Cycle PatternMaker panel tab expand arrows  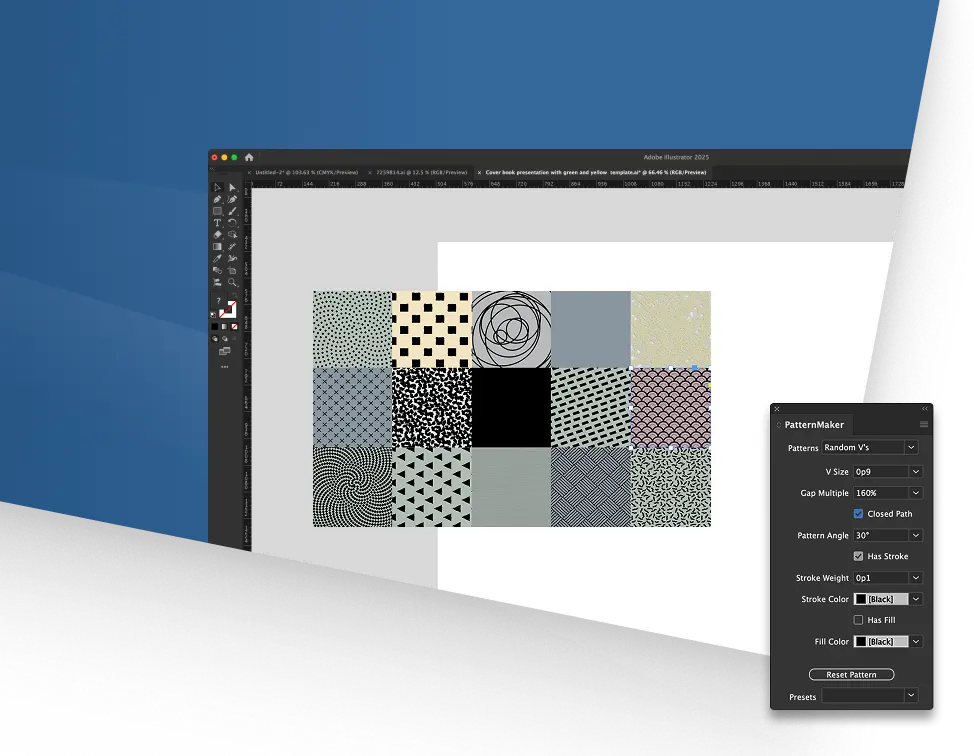tap(778, 425)
